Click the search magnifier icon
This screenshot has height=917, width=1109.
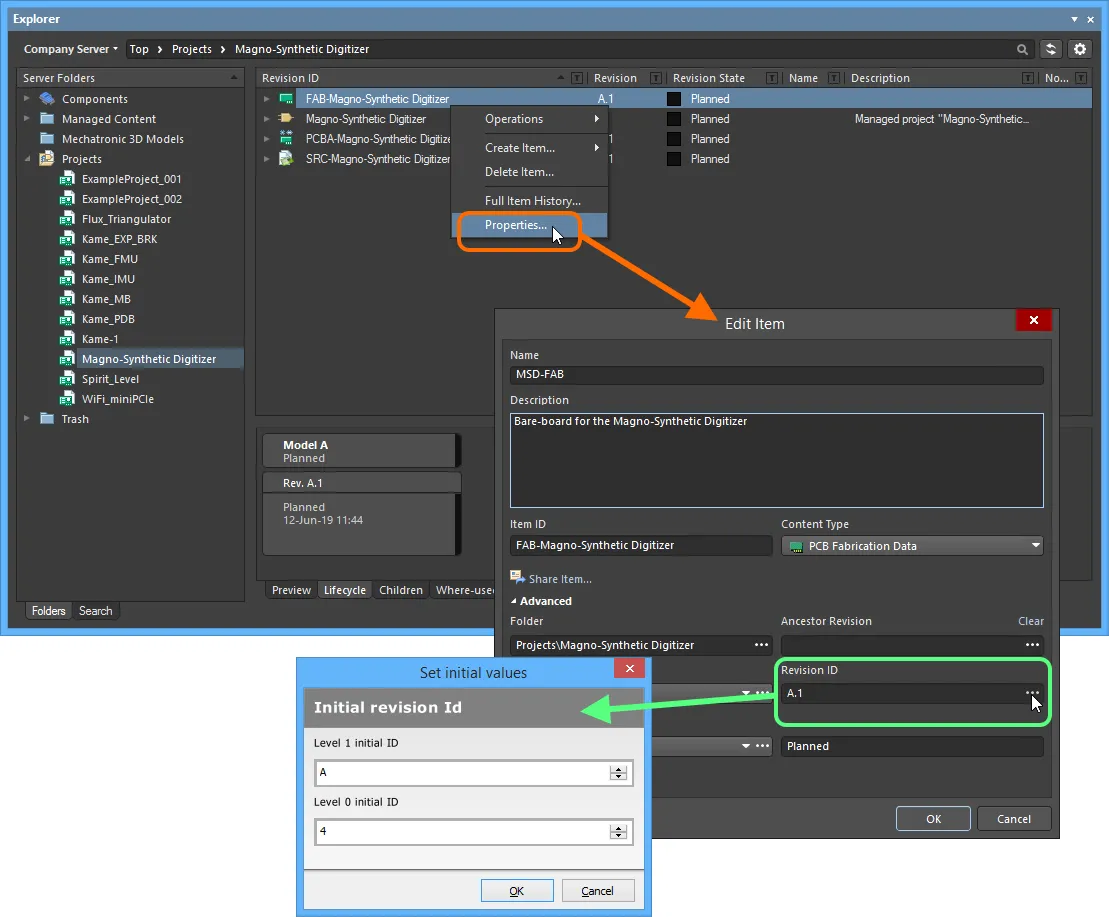[x=1022, y=49]
